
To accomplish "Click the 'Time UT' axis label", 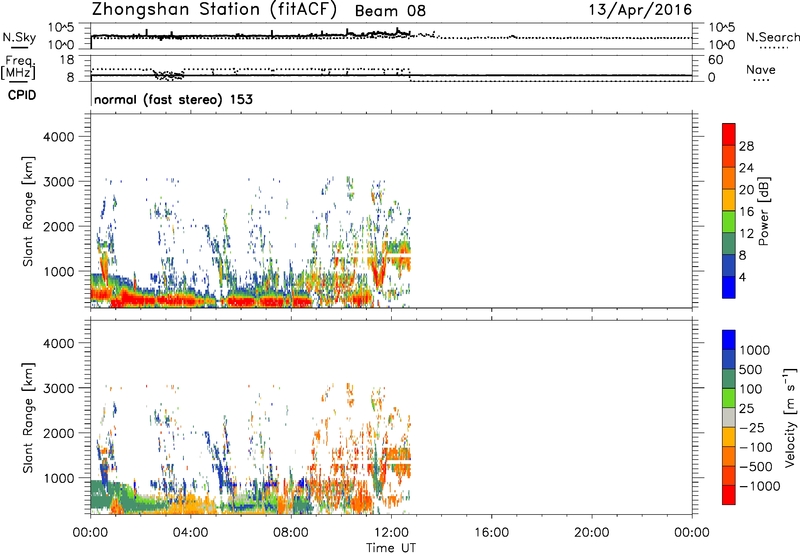I will (391, 548).
